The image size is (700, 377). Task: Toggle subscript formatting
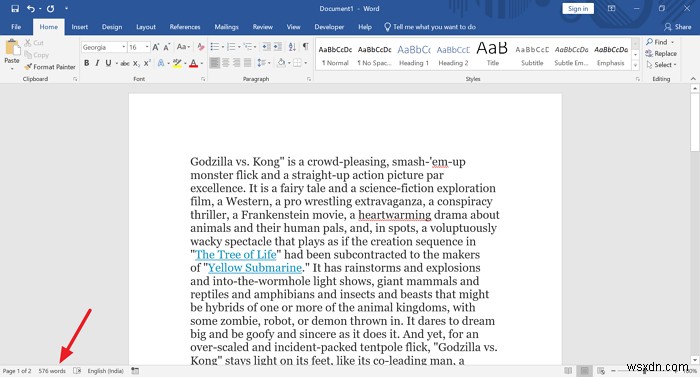click(x=136, y=63)
